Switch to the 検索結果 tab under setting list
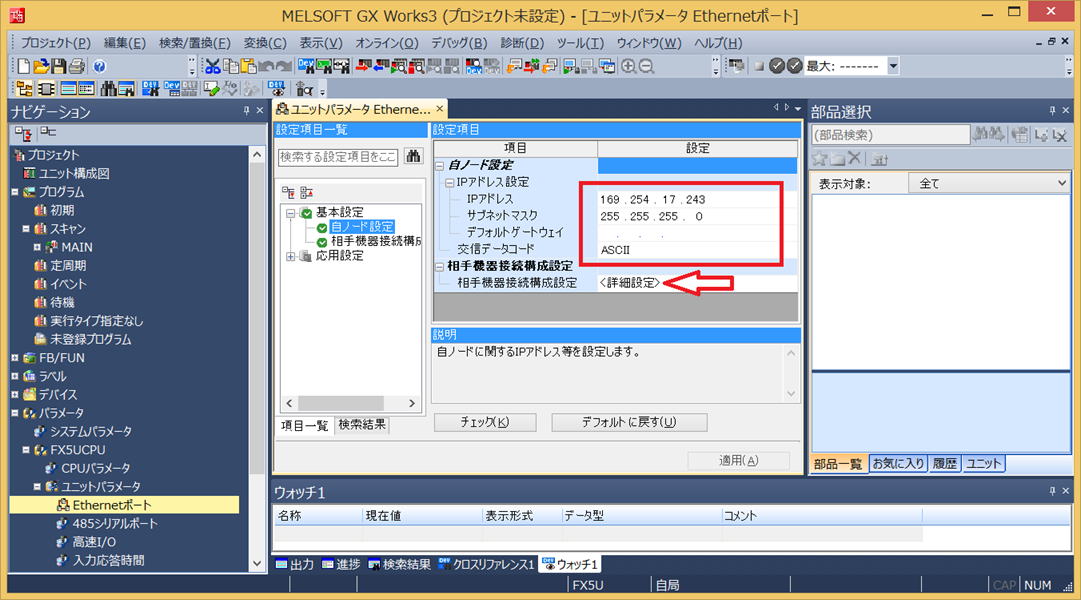 point(362,425)
